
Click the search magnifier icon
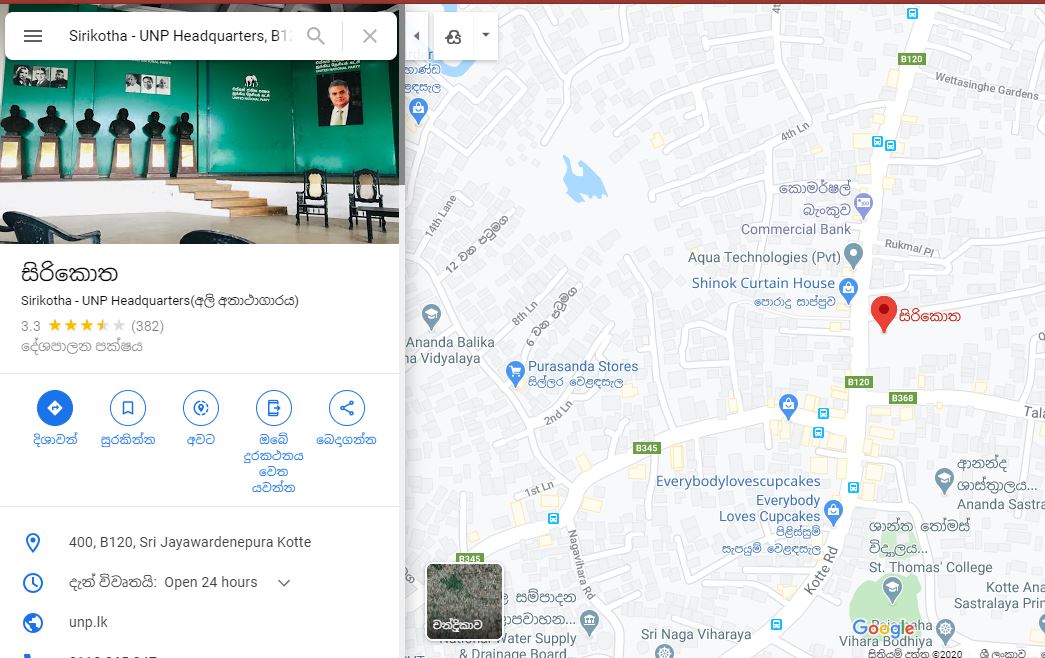(316, 36)
